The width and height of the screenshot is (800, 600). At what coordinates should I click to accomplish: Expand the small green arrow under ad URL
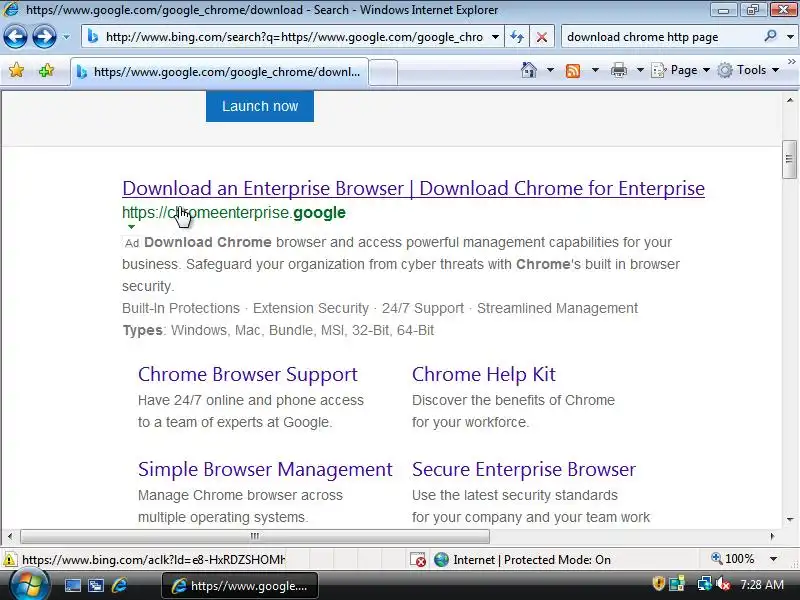click(x=131, y=227)
